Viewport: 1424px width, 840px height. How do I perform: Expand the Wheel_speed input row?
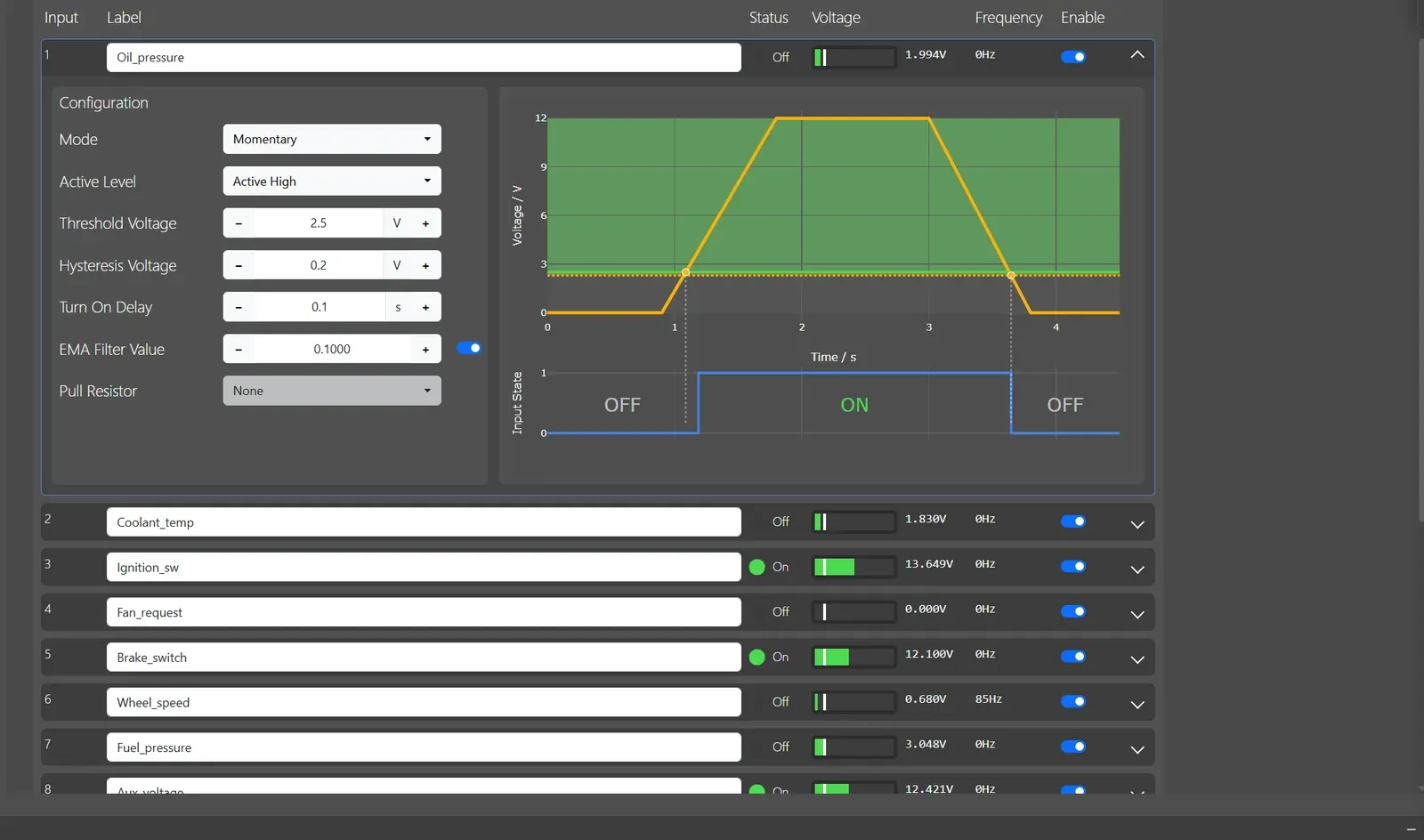pyautogui.click(x=1137, y=704)
